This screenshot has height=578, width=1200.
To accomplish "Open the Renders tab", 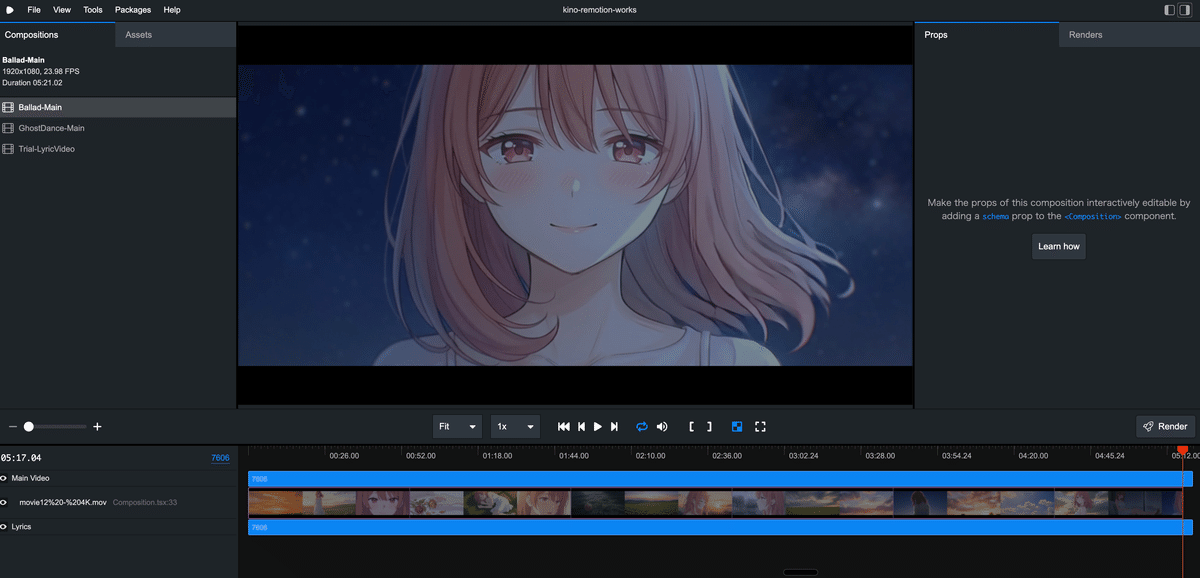I will point(1086,34).
